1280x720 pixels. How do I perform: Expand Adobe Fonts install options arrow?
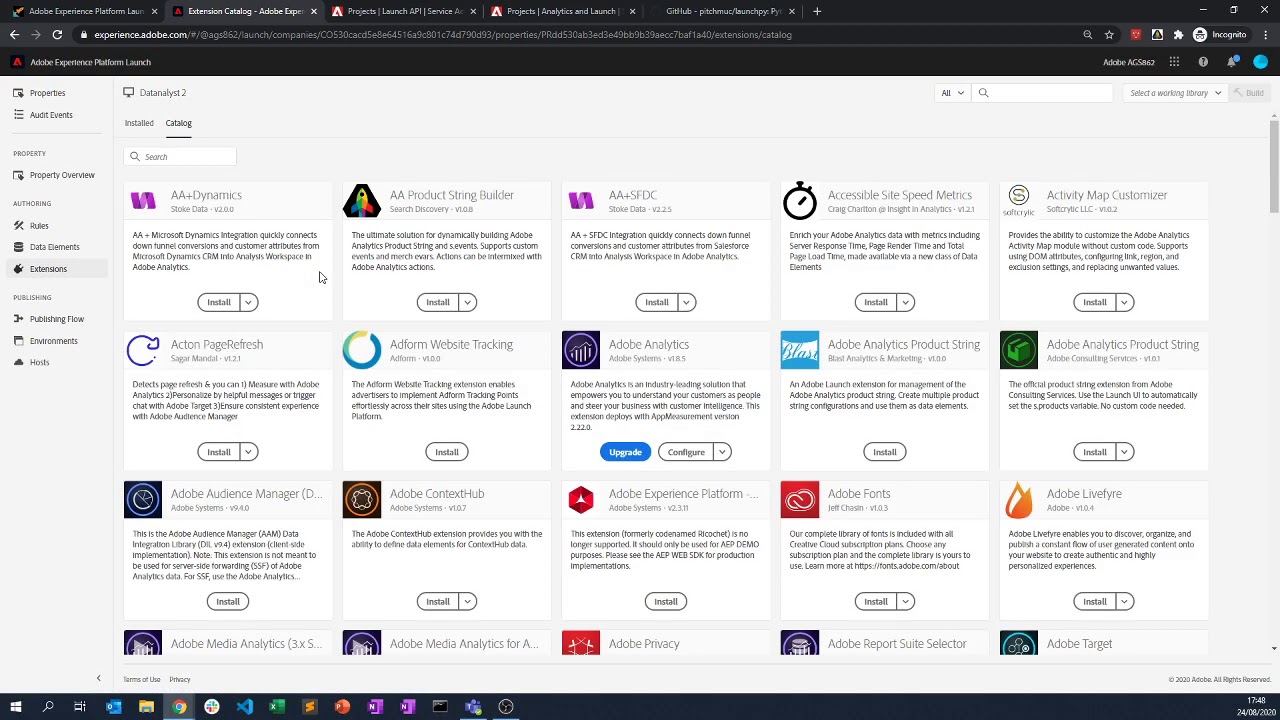click(x=905, y=601)
